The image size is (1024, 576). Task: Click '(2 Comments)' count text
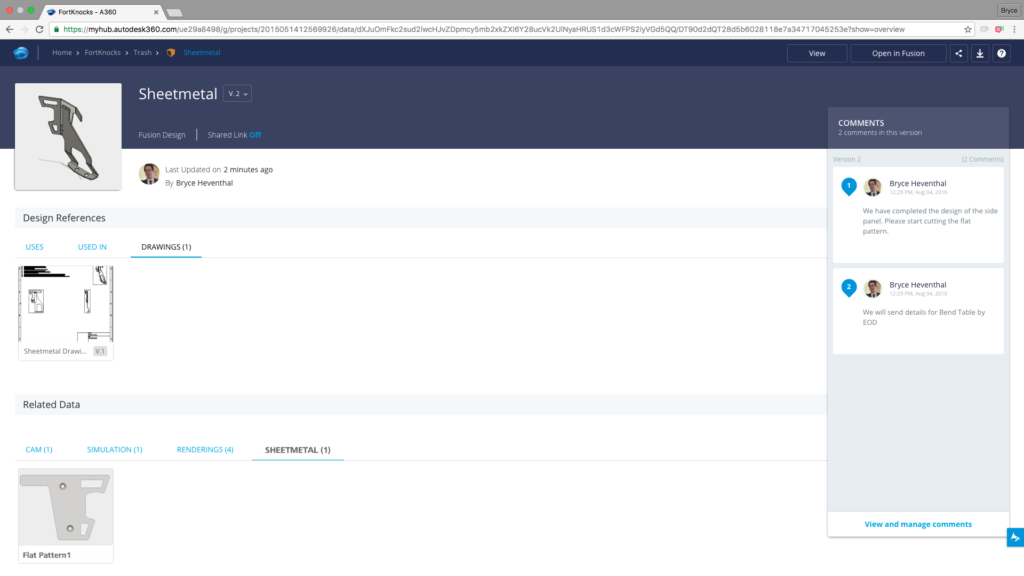coord(982,159)
